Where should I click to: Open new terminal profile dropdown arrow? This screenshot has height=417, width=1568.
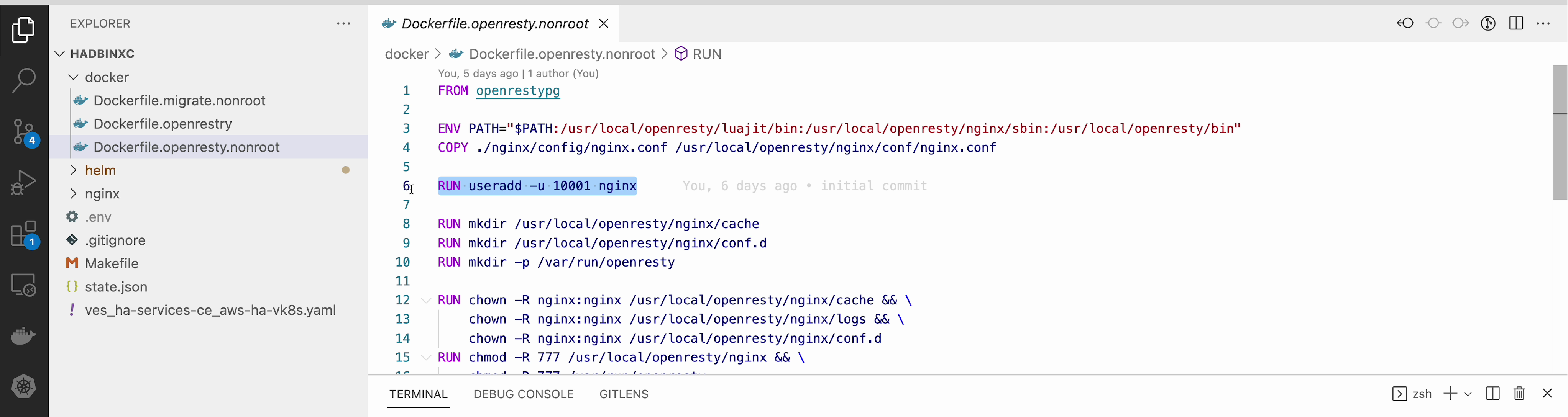point(1468,394)
